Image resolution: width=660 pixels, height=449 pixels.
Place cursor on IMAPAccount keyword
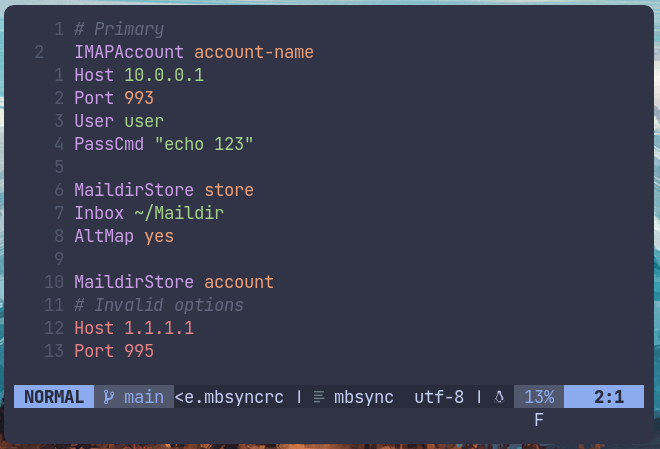click(129, 52)
